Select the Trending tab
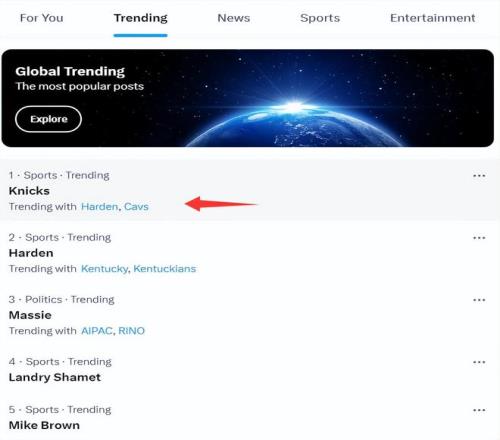Screen dimensions: 500x440 pos(140,18)
